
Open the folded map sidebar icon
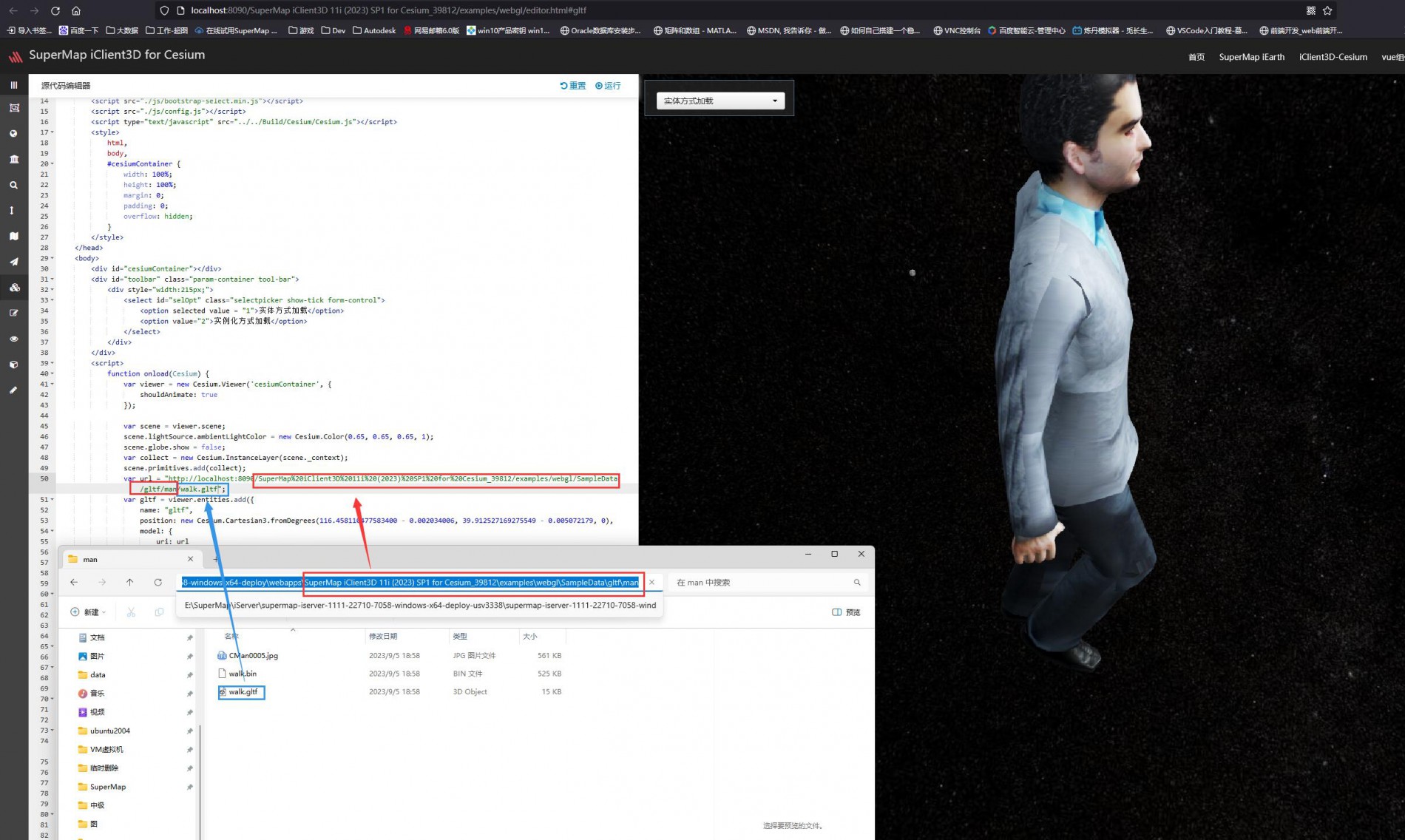tap(13, 236)
